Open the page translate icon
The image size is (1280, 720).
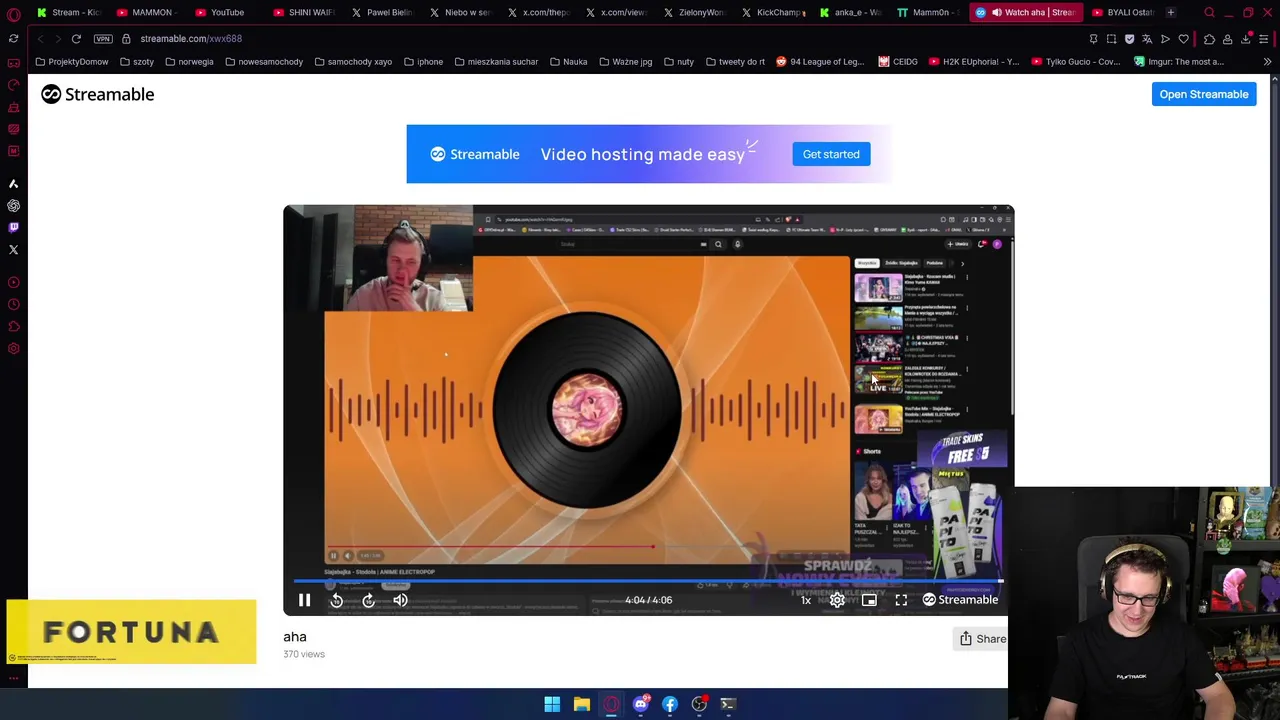[x=1147, y=39]
